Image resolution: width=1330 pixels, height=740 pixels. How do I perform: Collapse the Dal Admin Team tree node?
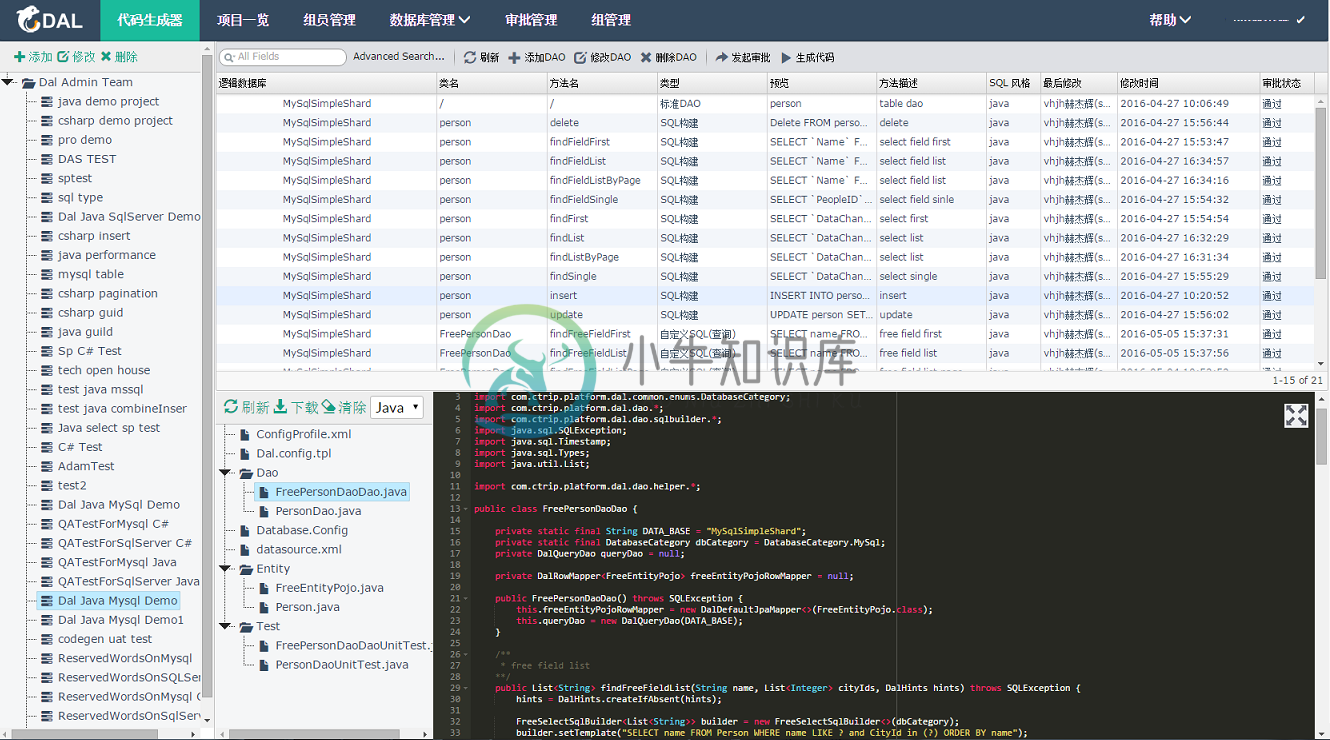tap(8, 82)
